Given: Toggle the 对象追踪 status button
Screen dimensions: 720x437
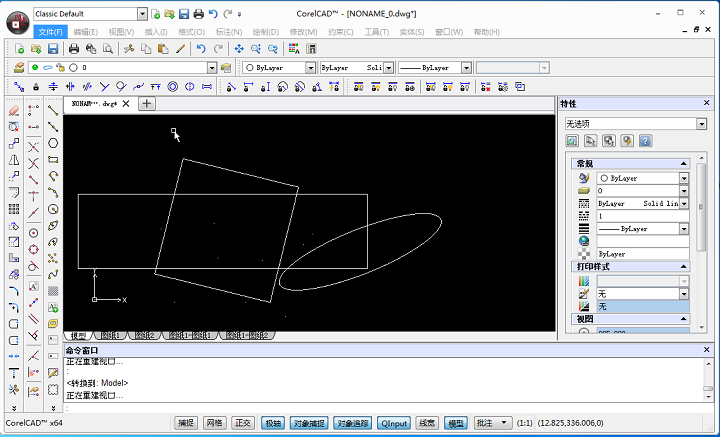Looking at the screenshot, I should point(353,423).
